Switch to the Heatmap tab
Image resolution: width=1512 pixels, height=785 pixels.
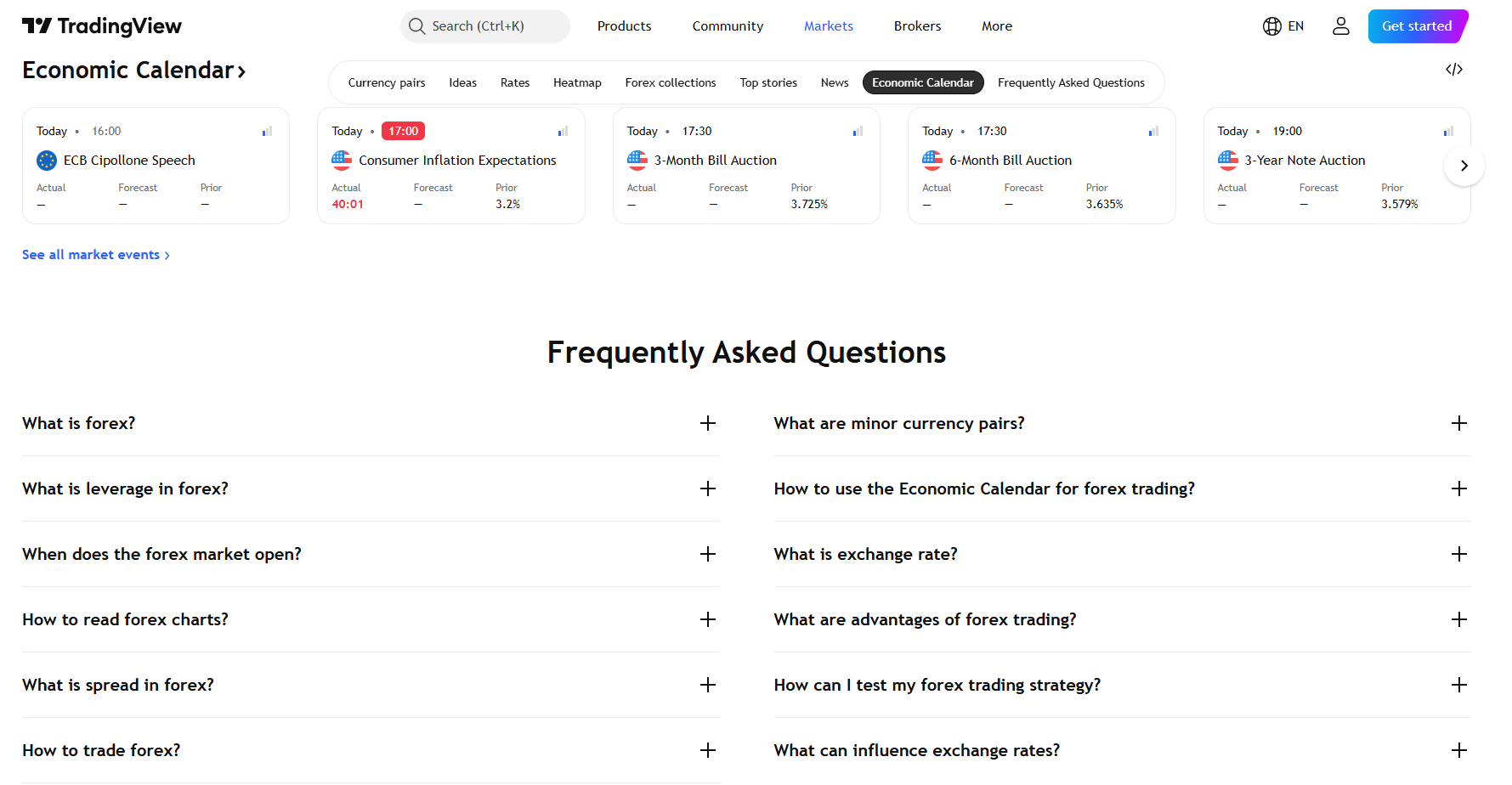(577, 83)
